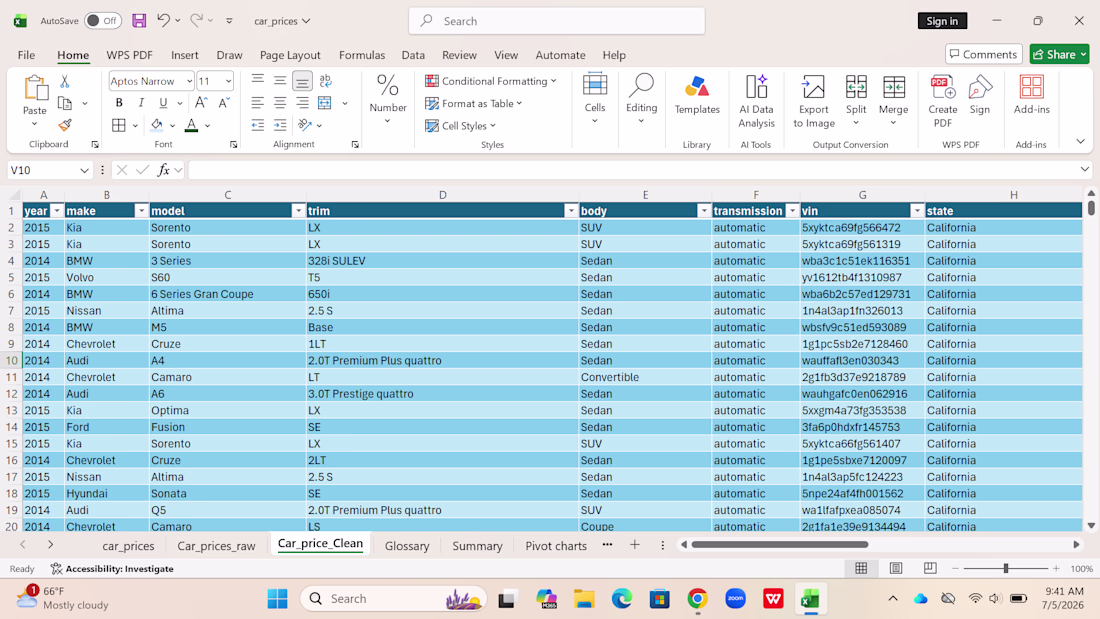
Task: Click the Orientation text angle icon
Action: [304, 125]
